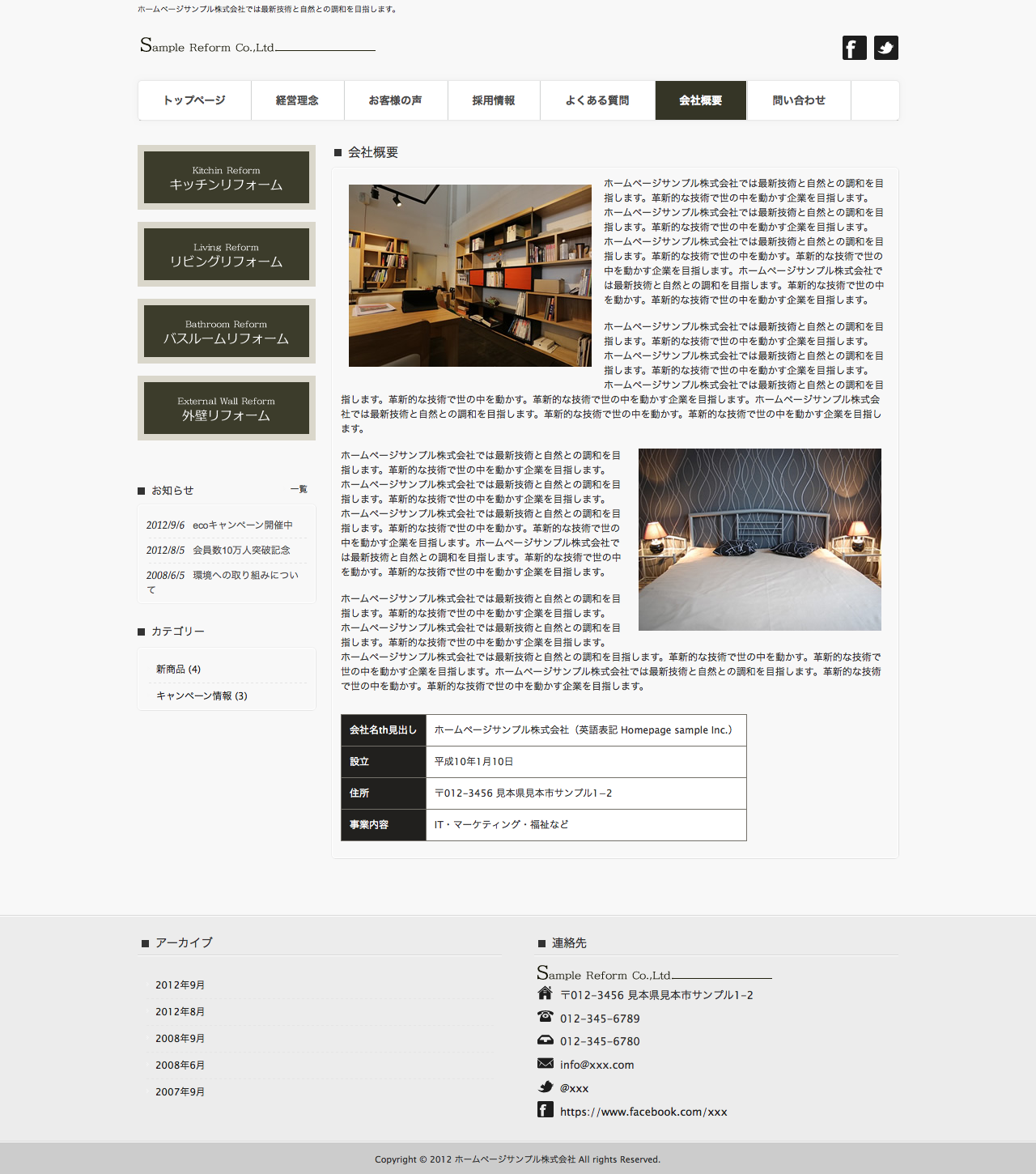
Task: Click the Twitter icon beside @xxx
Action: 545,1087
